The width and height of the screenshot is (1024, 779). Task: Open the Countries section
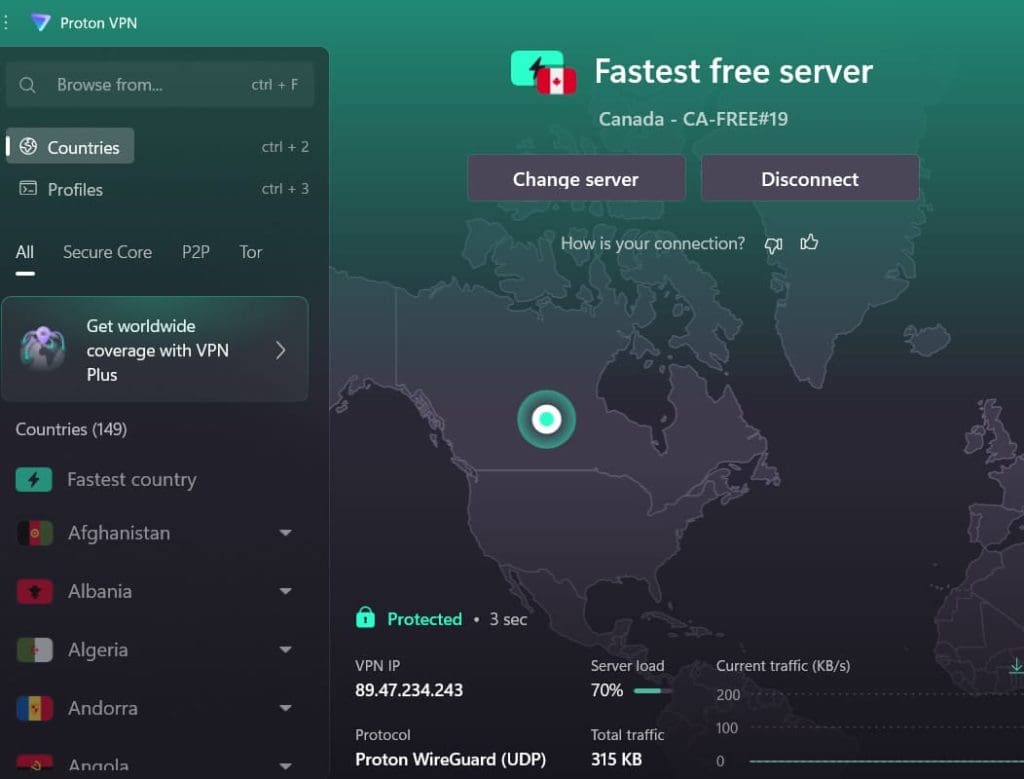(x=71, y=146)
